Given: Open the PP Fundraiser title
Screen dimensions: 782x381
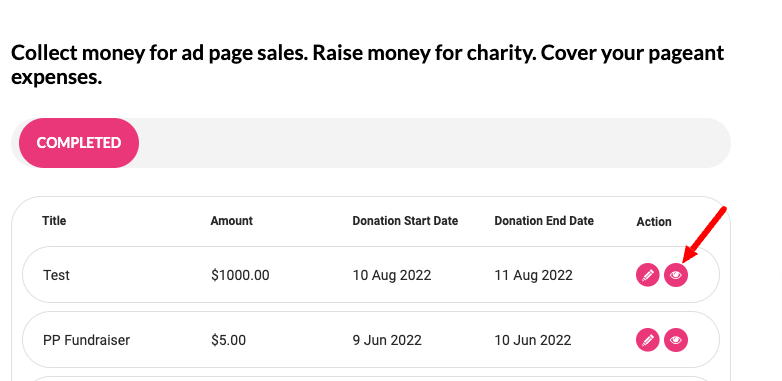Looking at the screenshot, I should 86,340.
